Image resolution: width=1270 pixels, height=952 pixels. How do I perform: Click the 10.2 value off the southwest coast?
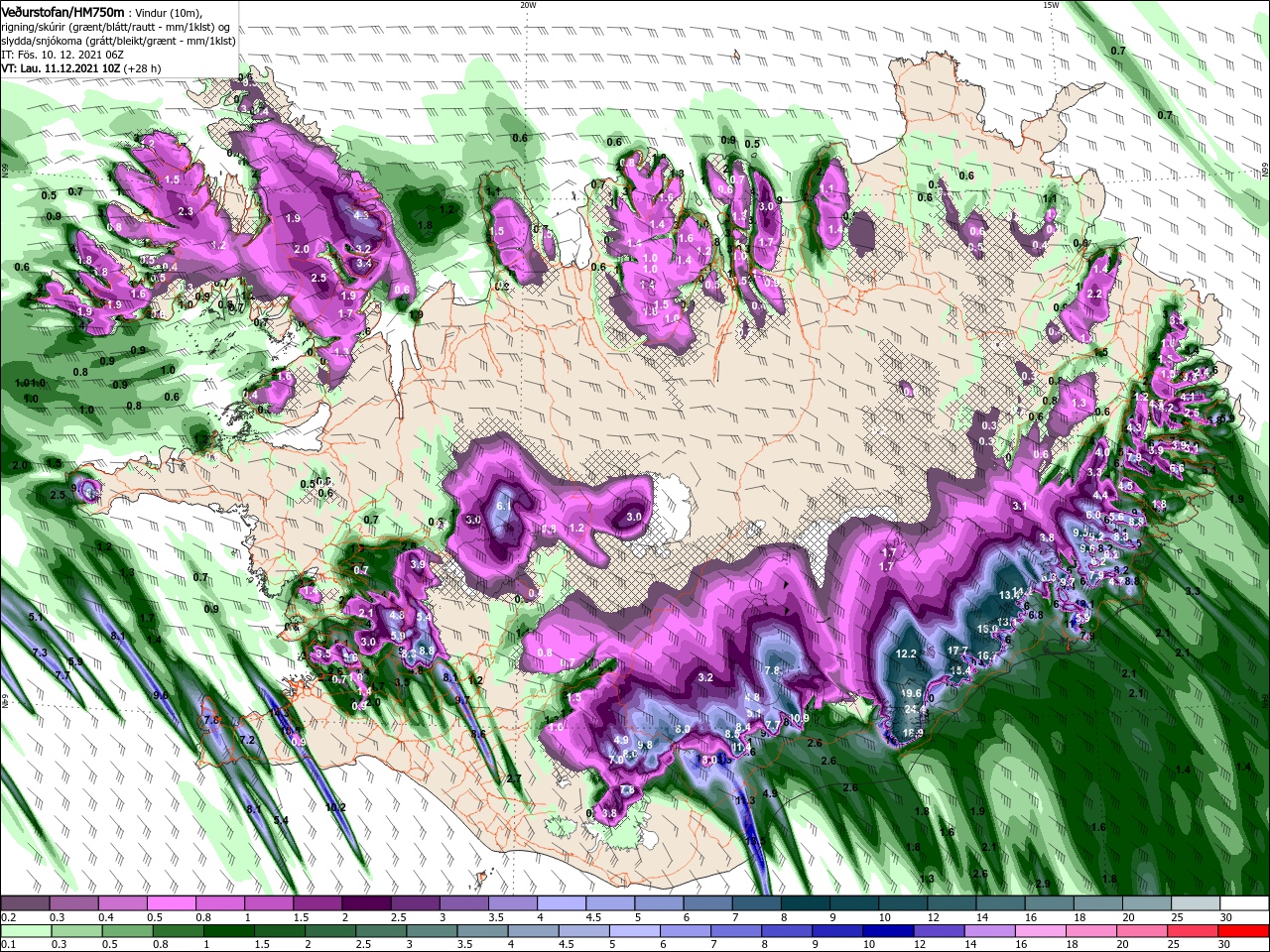[335, 807]
